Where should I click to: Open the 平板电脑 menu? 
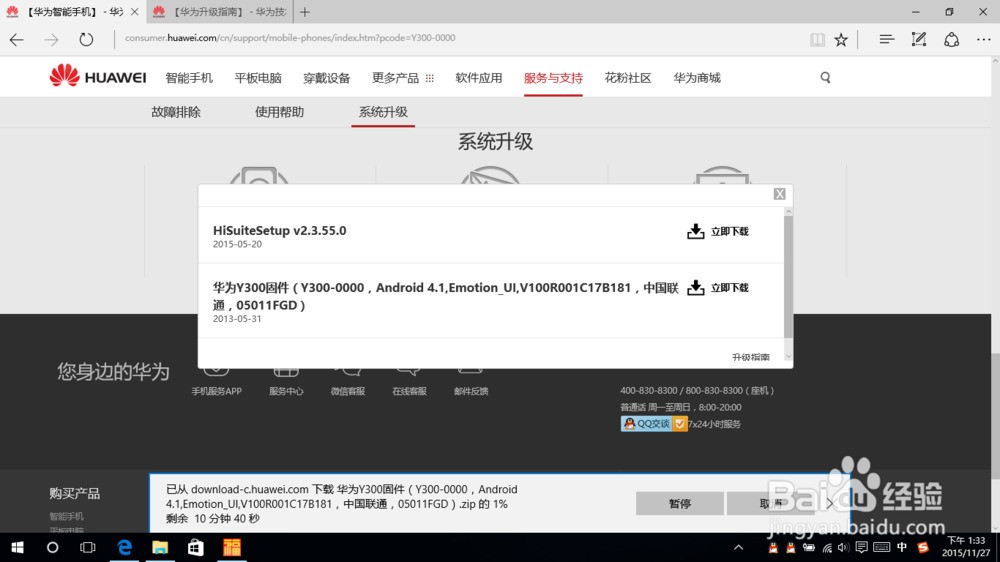pyautogui.click(x=258, y=78)
